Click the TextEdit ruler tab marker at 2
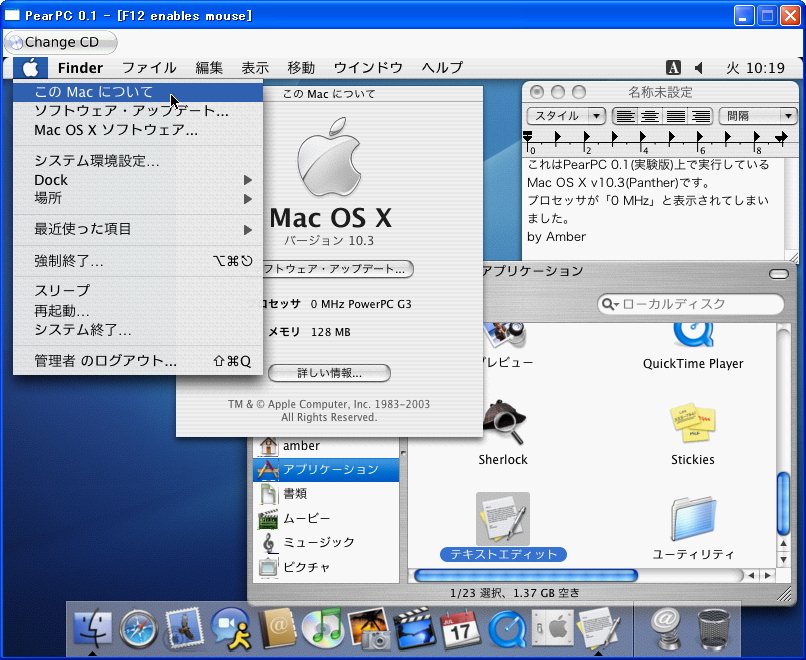The width and height of the screenshot is (806, 660). click(587, 137)
